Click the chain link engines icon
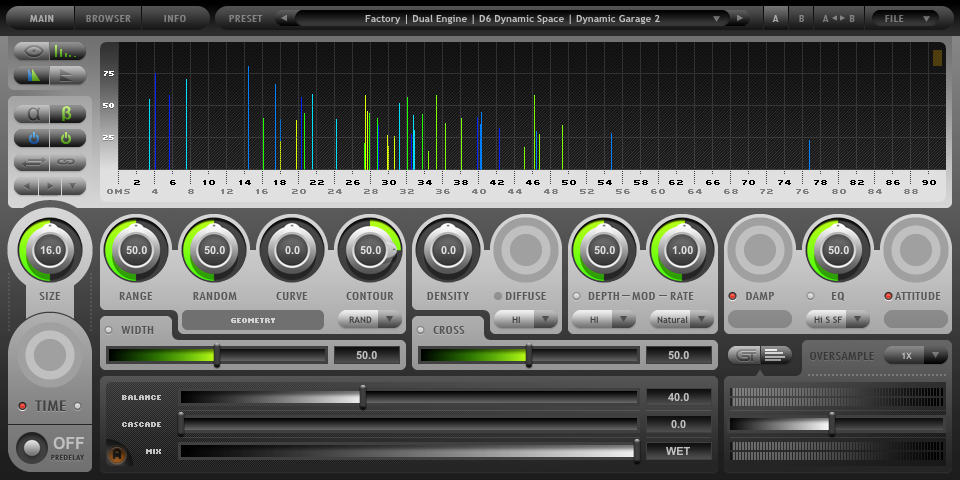Image resolution: width=960 pixels, height=480 pixels. (x=67, y=162)
